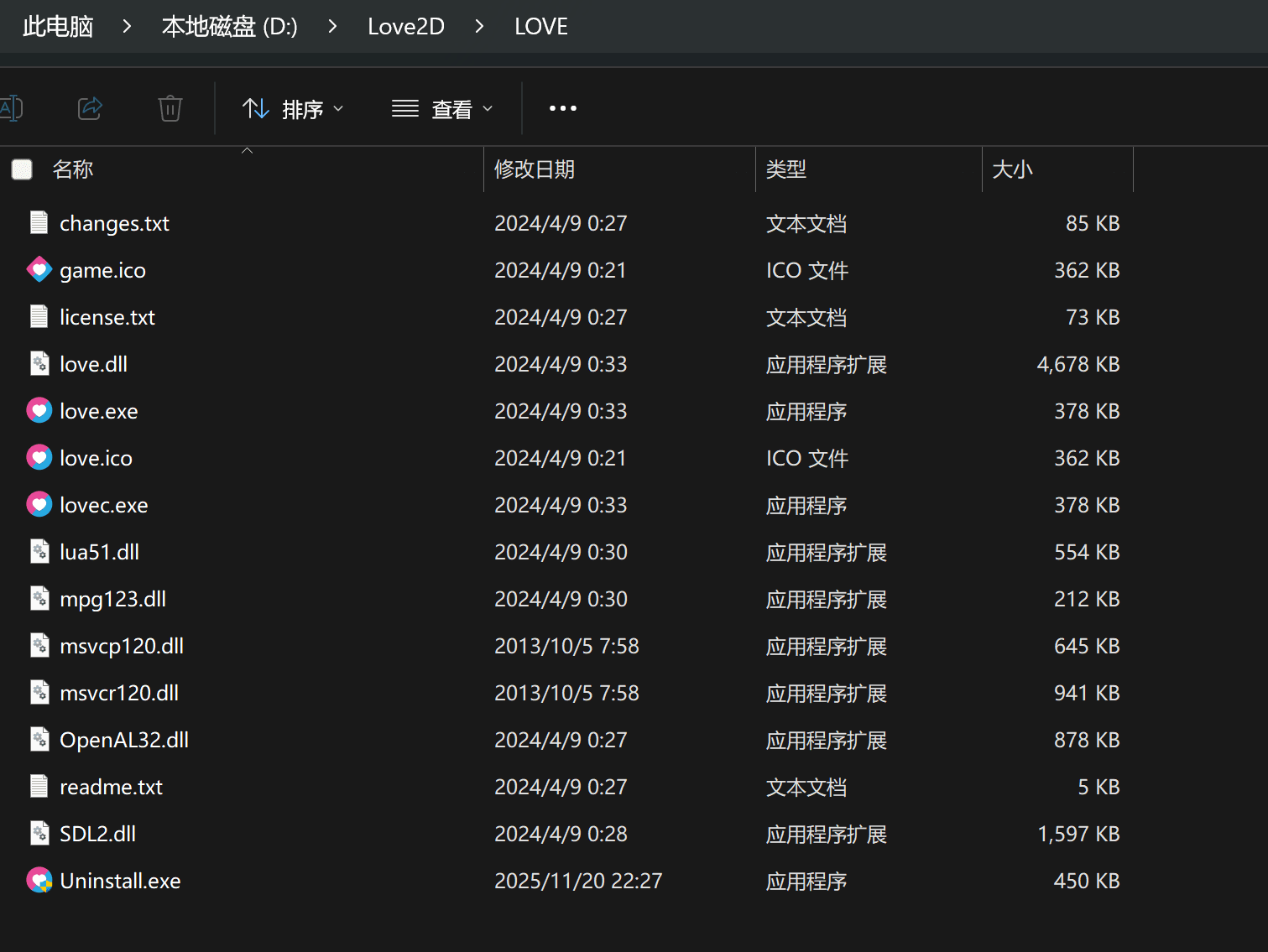
Task: Click the Uninstall.exe file icon
Action: coord(39,881)
